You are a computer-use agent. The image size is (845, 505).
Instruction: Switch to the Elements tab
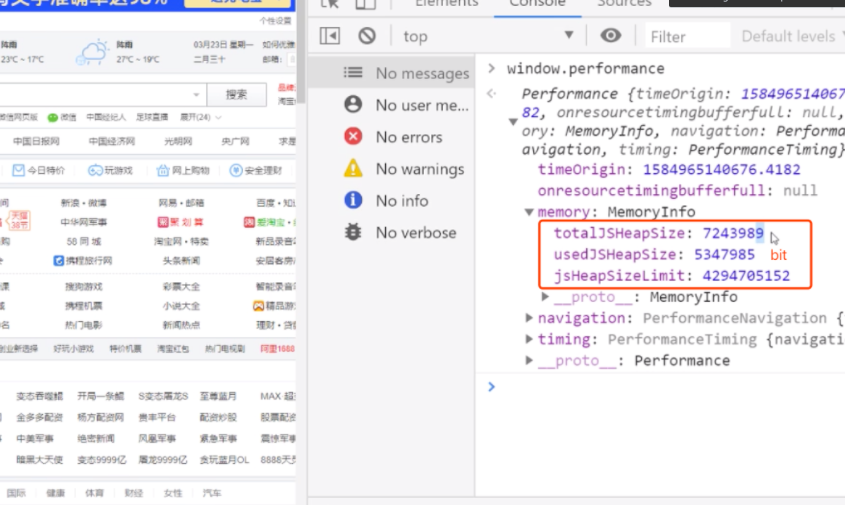[447, 4]
